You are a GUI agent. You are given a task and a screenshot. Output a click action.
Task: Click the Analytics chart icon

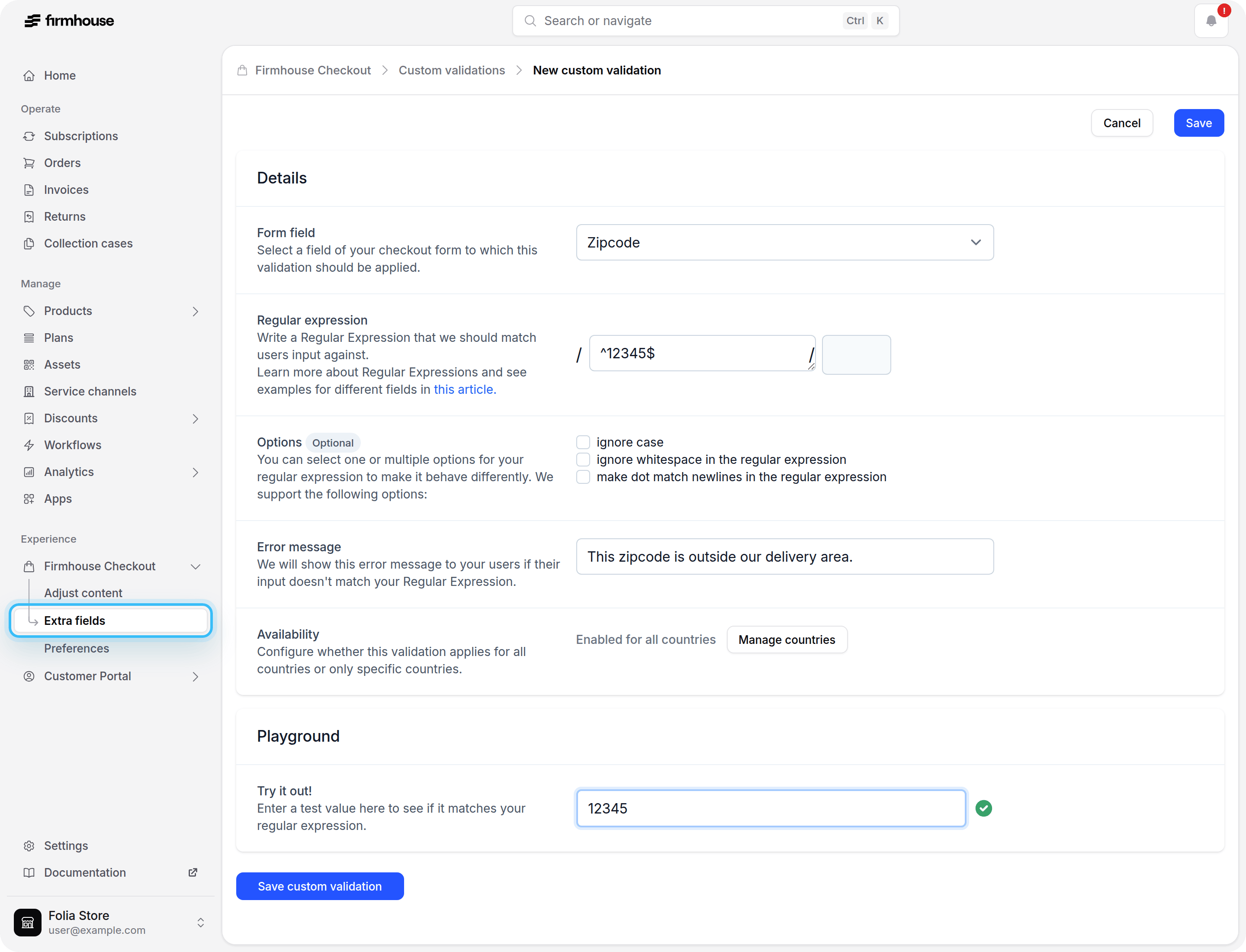coord(29,472)
